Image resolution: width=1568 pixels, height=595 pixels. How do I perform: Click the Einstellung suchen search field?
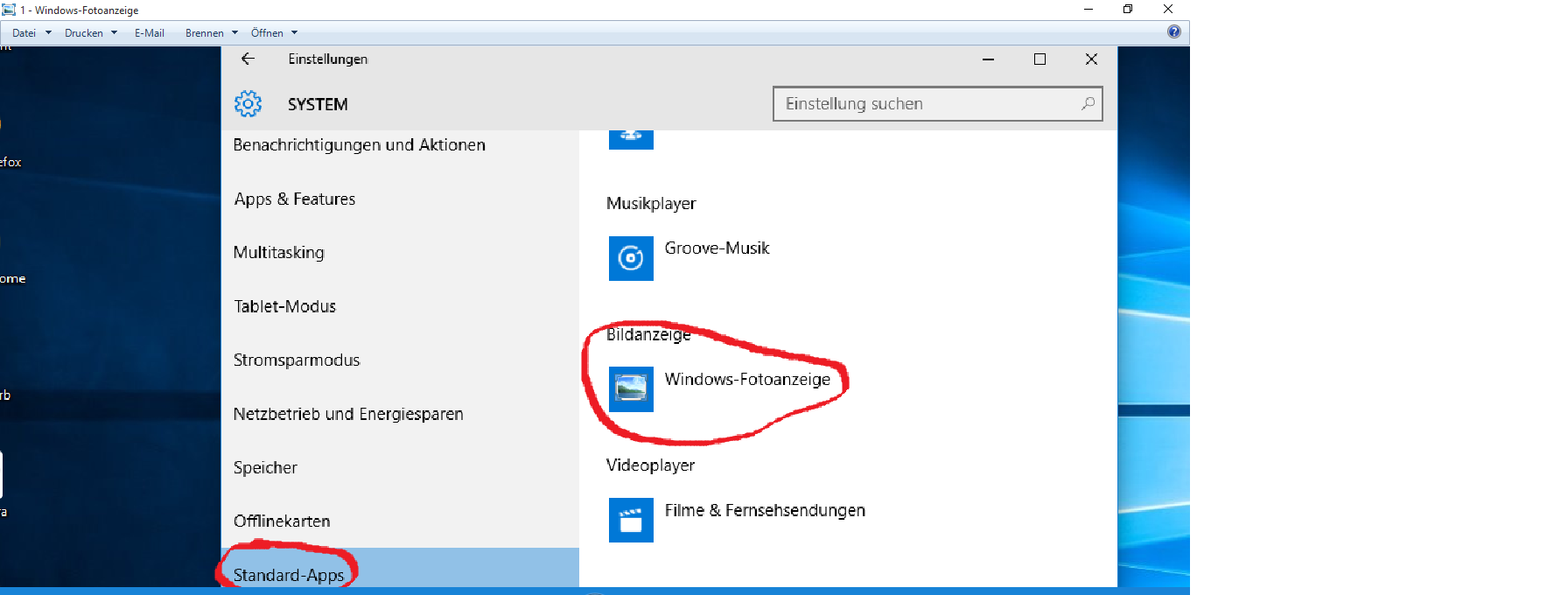(938, 103)
